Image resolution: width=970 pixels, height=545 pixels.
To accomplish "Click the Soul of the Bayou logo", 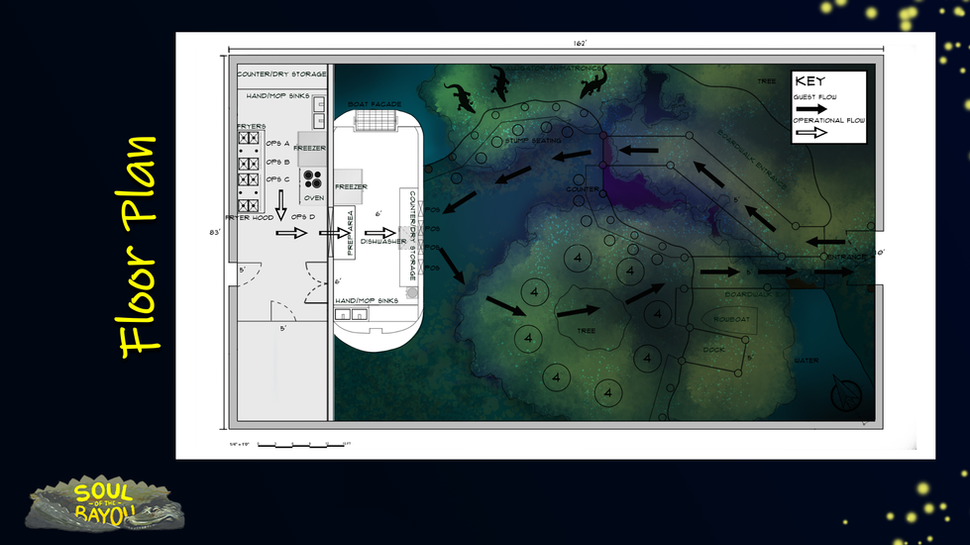I will click(105, 504).
